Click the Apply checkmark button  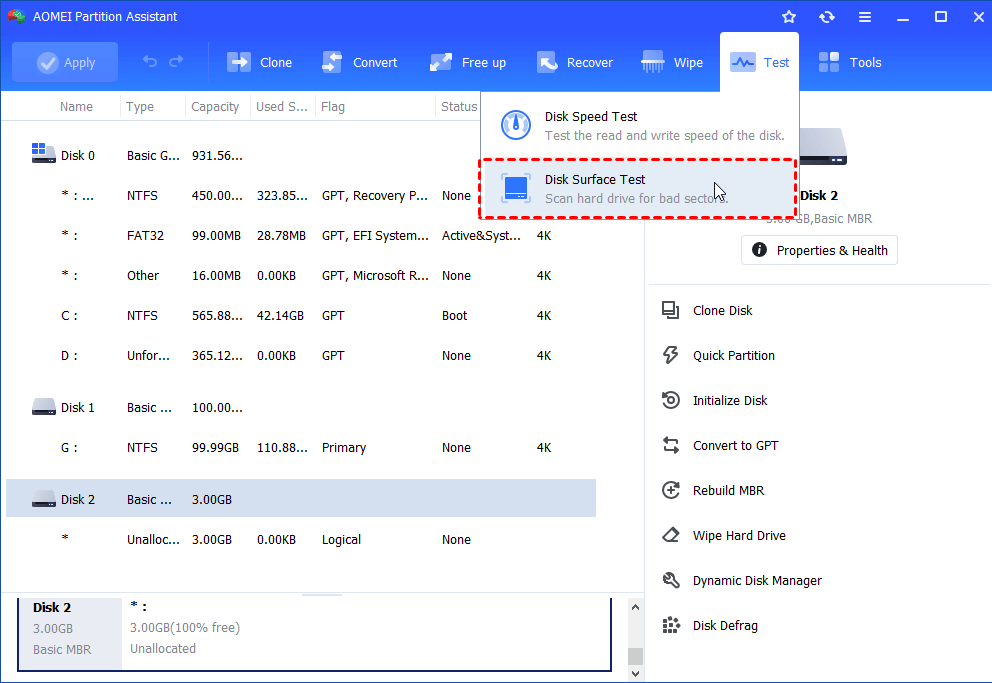click(x=65, y=62)
